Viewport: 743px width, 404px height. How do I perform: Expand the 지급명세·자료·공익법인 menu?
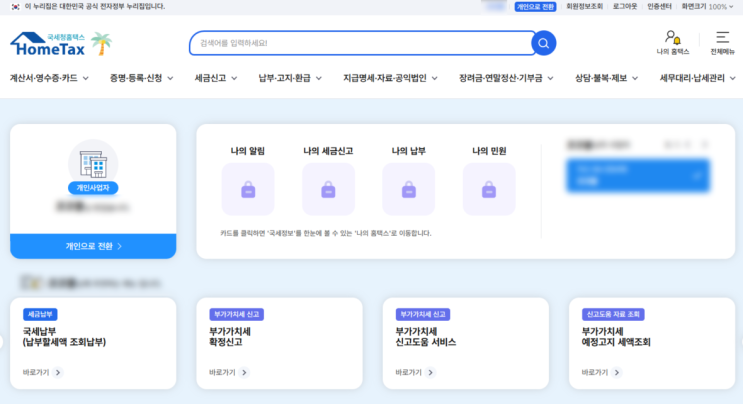coord(390,78)
